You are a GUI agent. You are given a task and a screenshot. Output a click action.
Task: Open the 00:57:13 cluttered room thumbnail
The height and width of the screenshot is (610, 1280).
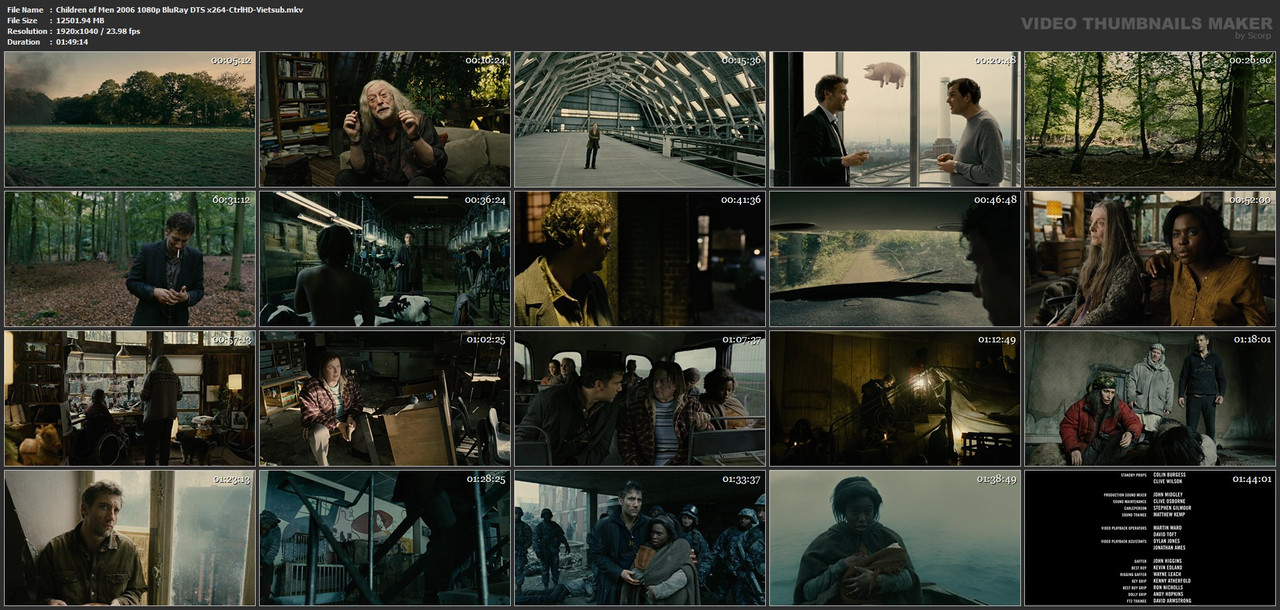(130, 398)
